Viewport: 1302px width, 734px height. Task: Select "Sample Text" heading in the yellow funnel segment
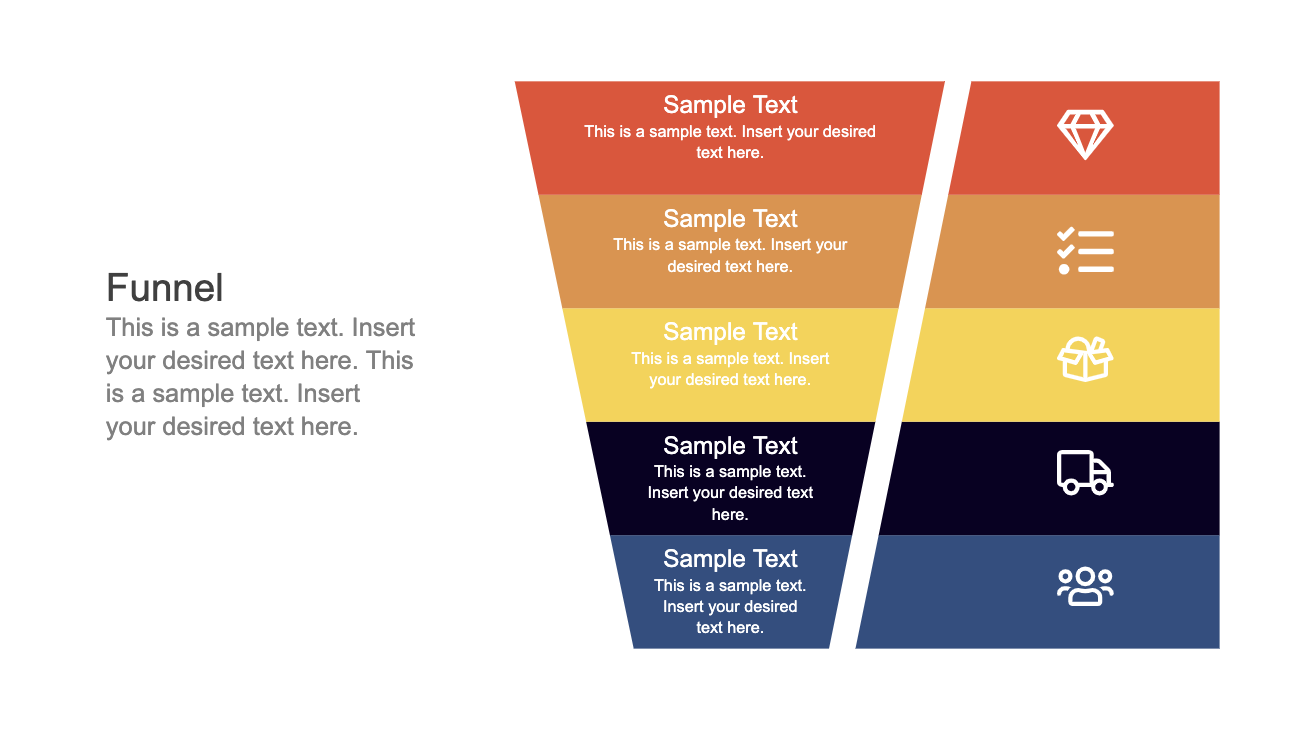click(x=730, y=332)
